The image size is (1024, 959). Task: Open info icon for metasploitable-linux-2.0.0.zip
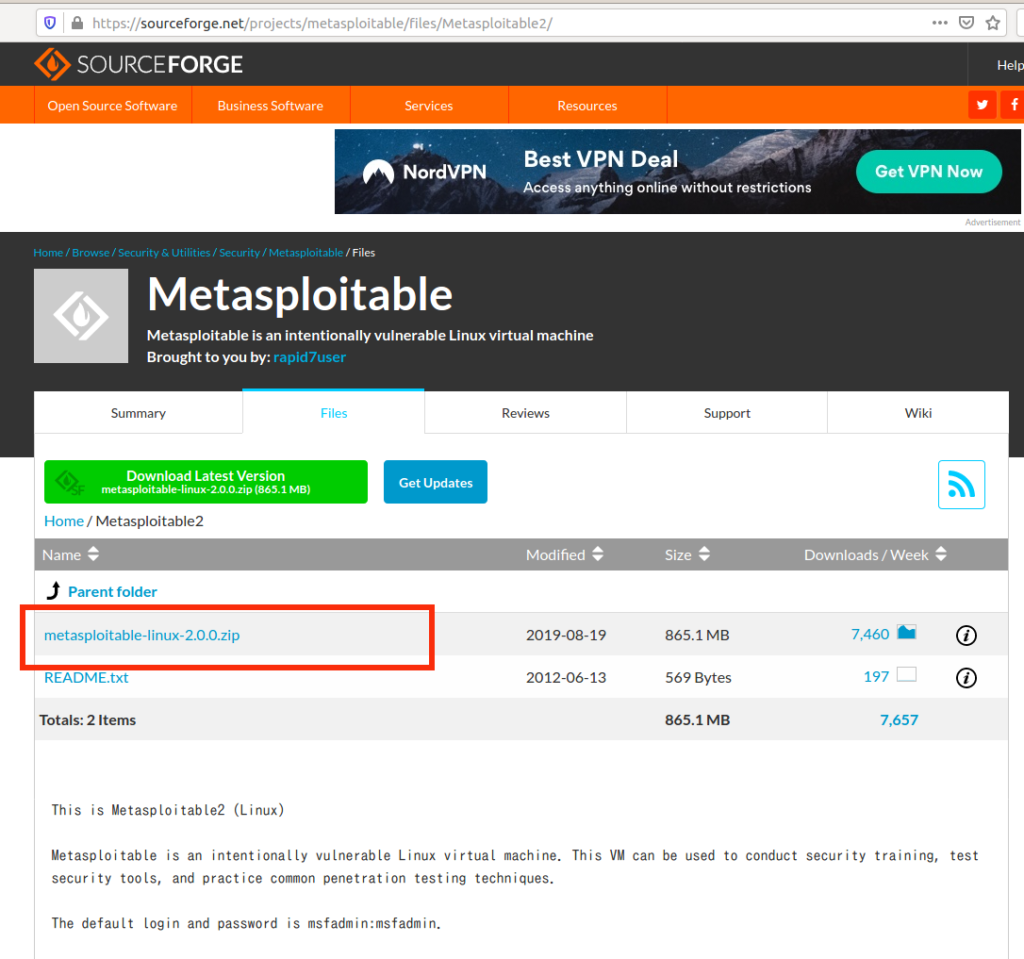(x=966, y=635)
